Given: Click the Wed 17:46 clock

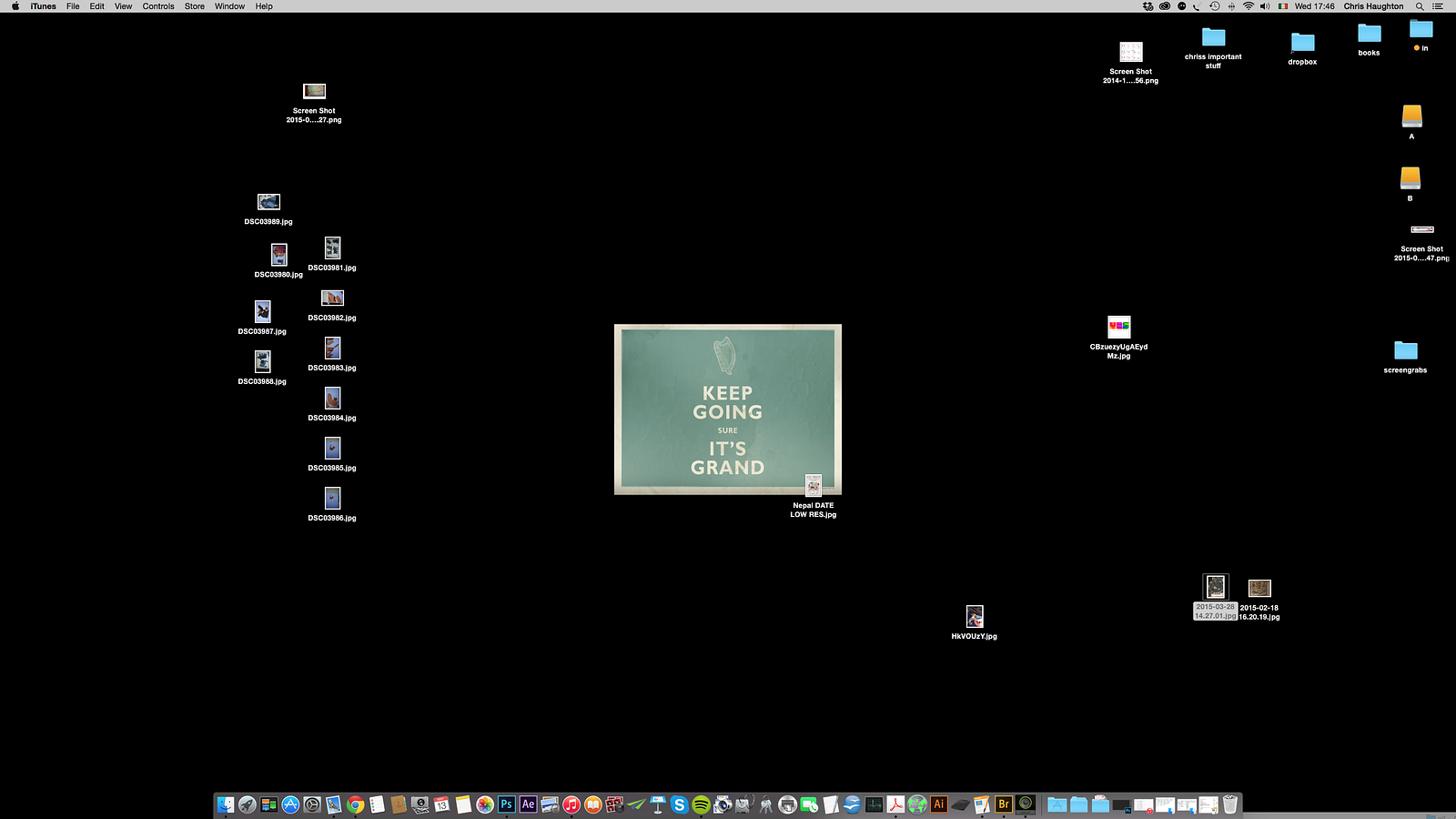Looking at the screenshot, I should 1315,6.
